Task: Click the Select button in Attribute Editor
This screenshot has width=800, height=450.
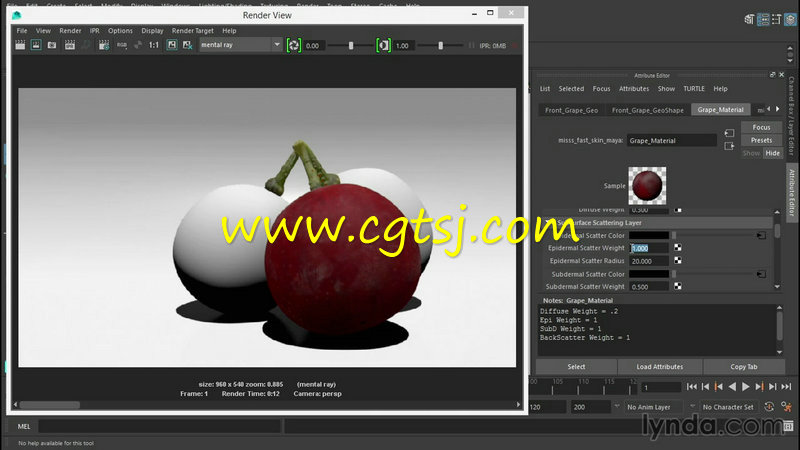Action: [576, 366]
